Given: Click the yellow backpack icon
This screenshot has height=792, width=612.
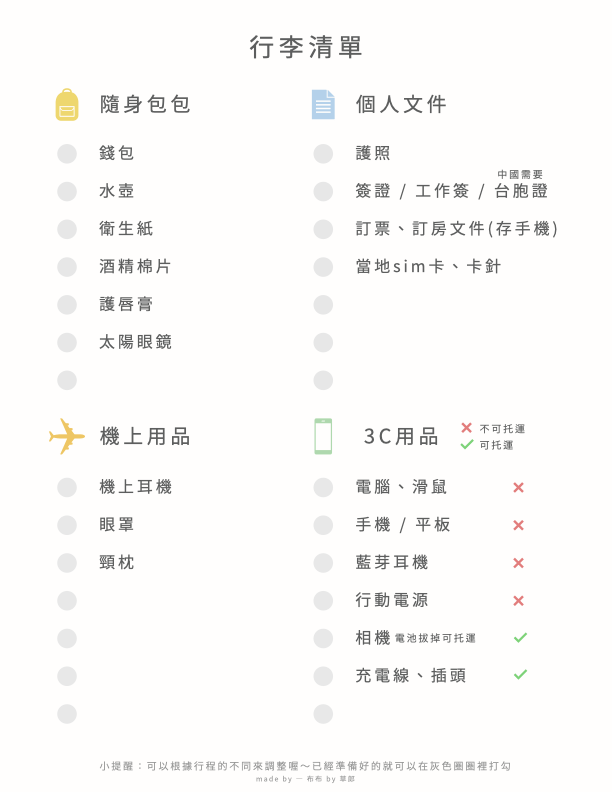Looking at the screenshot, I should pyautogui.click(x=67, y=104).
